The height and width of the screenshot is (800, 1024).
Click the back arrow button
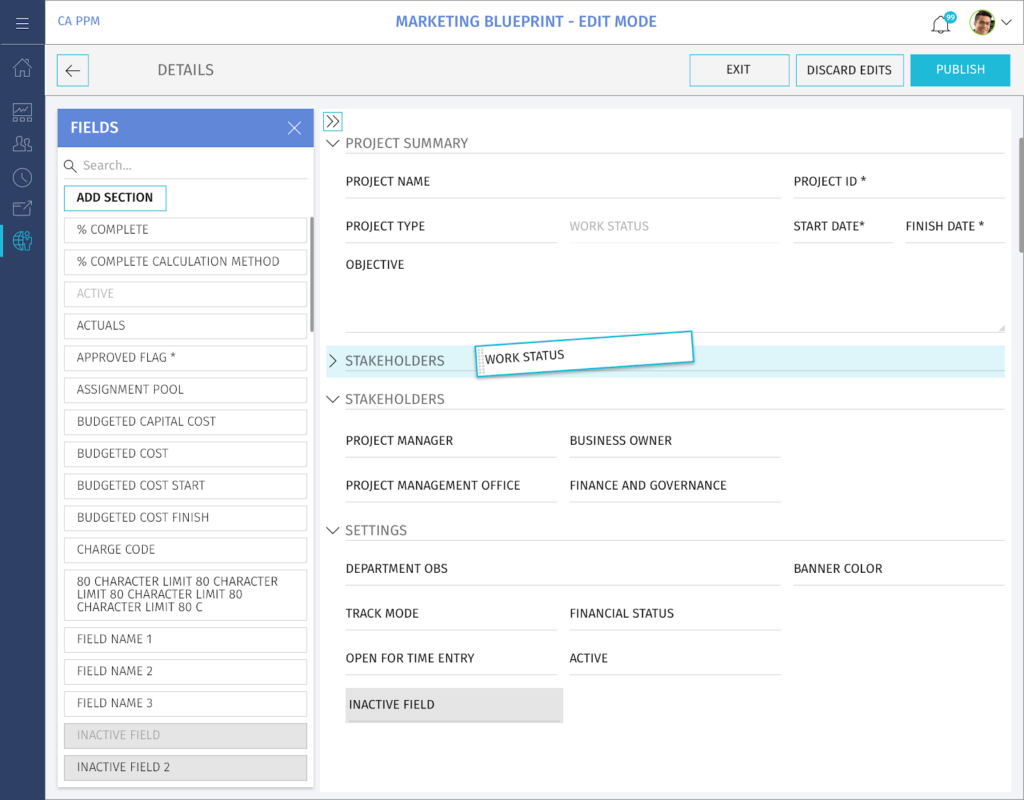tap(73, 70)
